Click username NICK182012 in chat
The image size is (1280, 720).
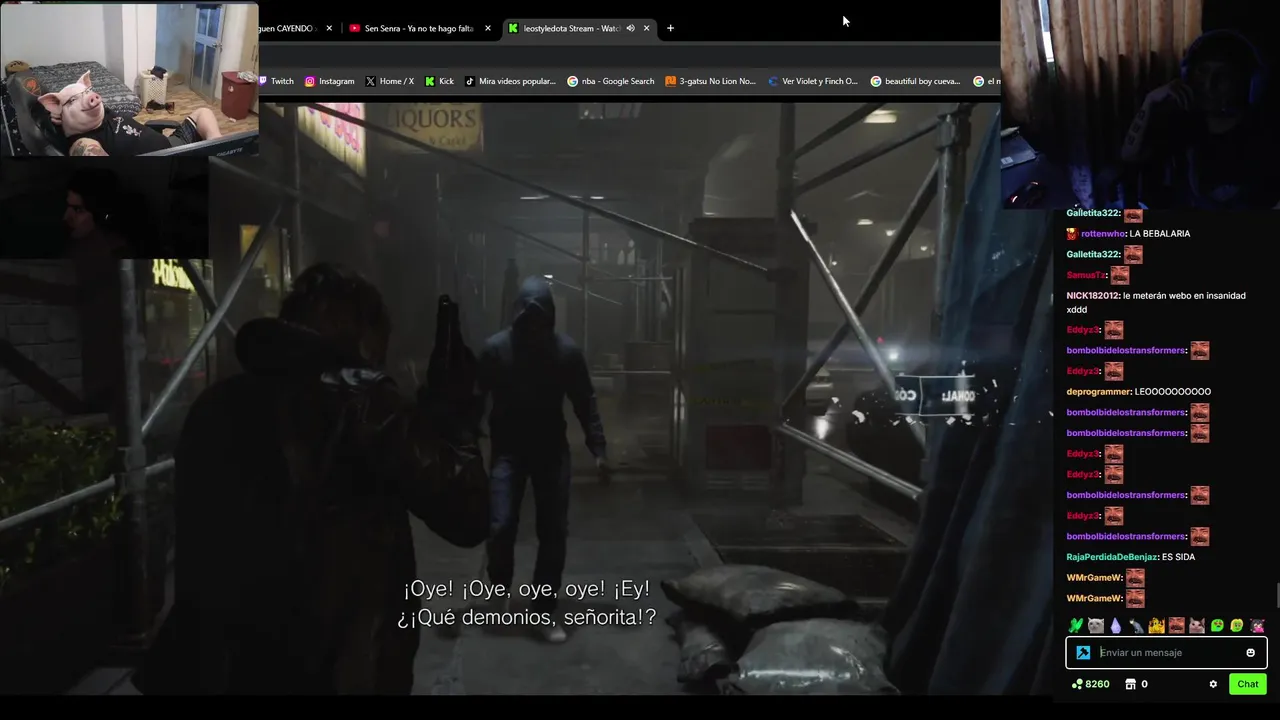1092,296
